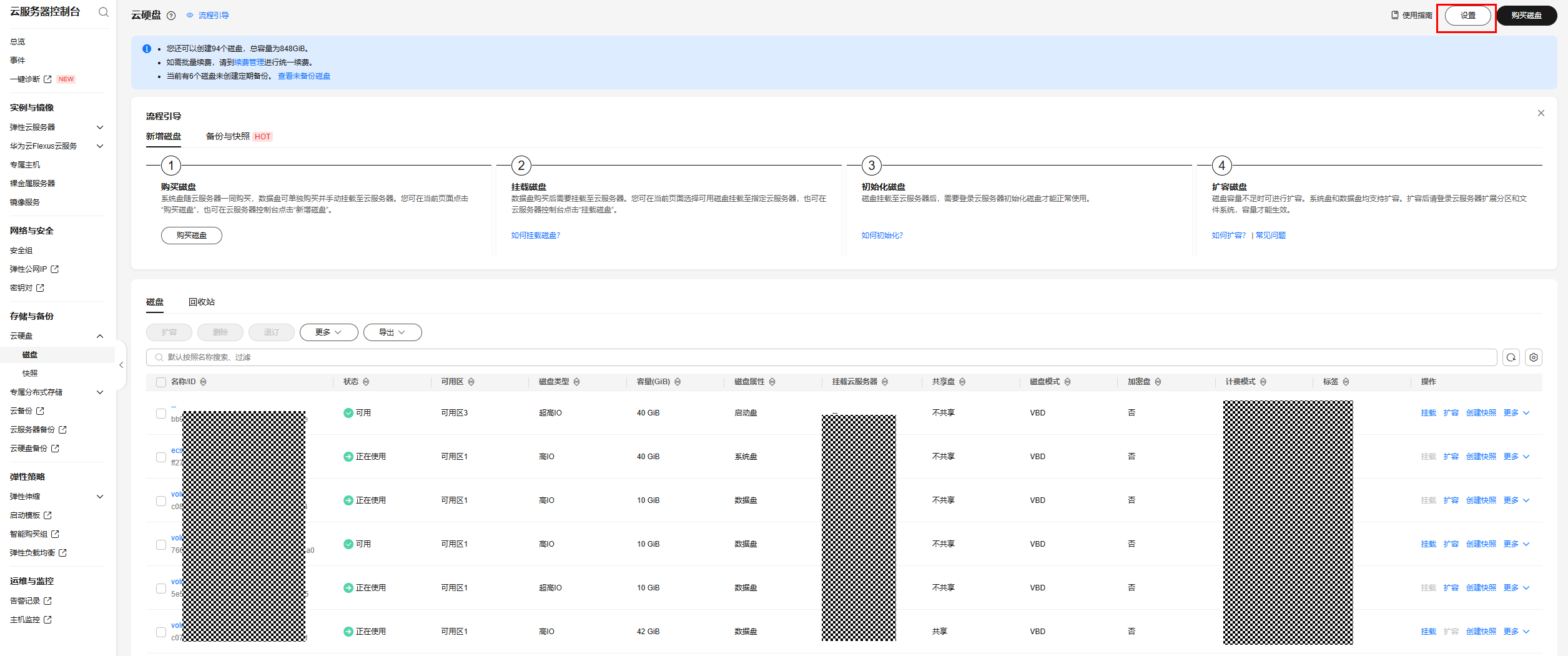Sort by 名称/ID column sort icon
1568x656 pixels.
[203, 382]
